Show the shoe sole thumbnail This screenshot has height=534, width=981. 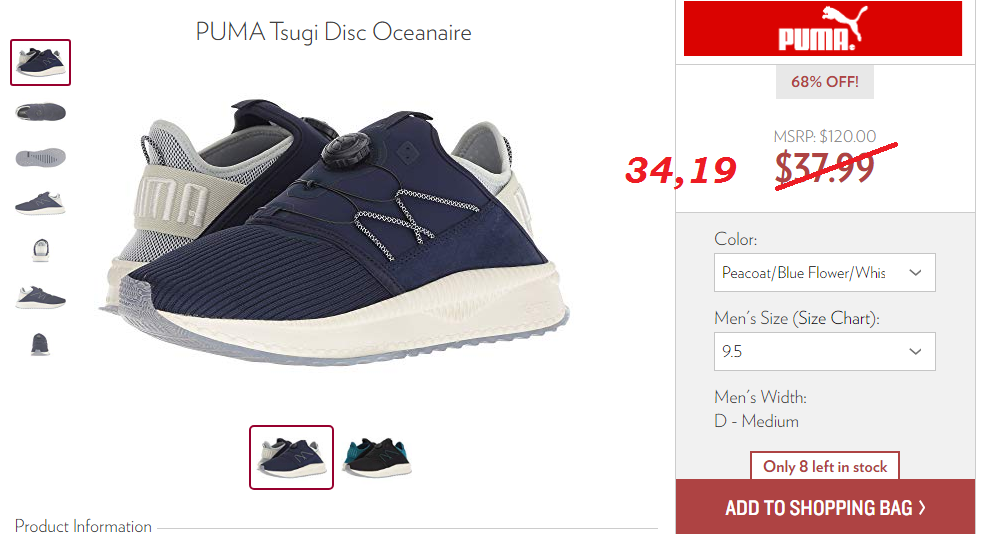[x=40, y=157]
